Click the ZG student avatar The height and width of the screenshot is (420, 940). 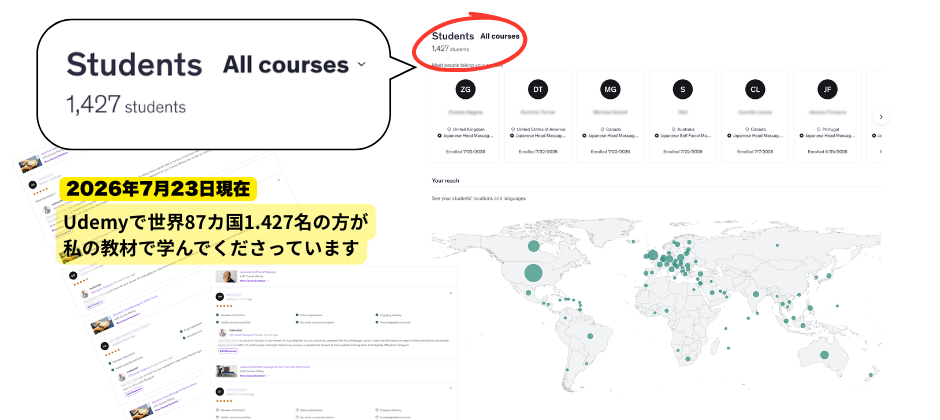point(465,89)
